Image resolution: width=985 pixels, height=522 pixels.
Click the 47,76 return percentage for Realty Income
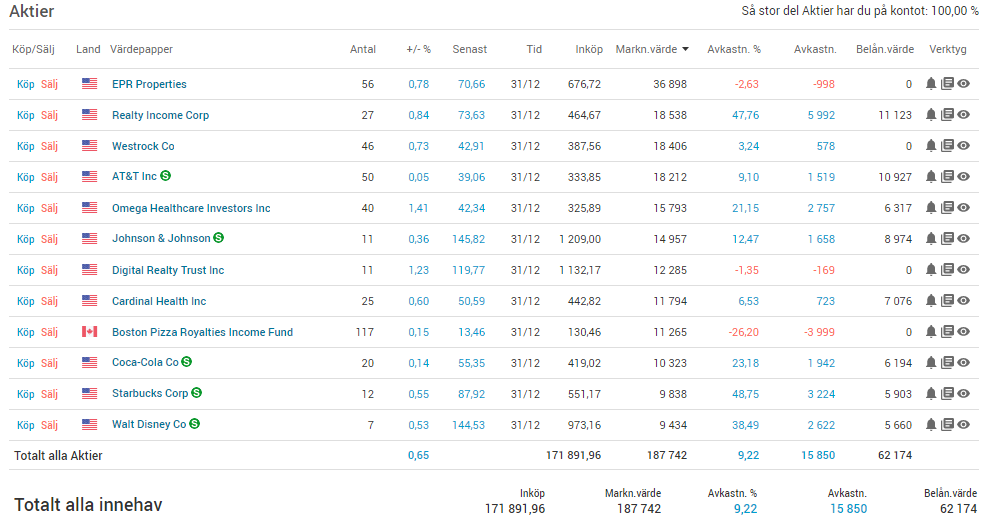745,115
